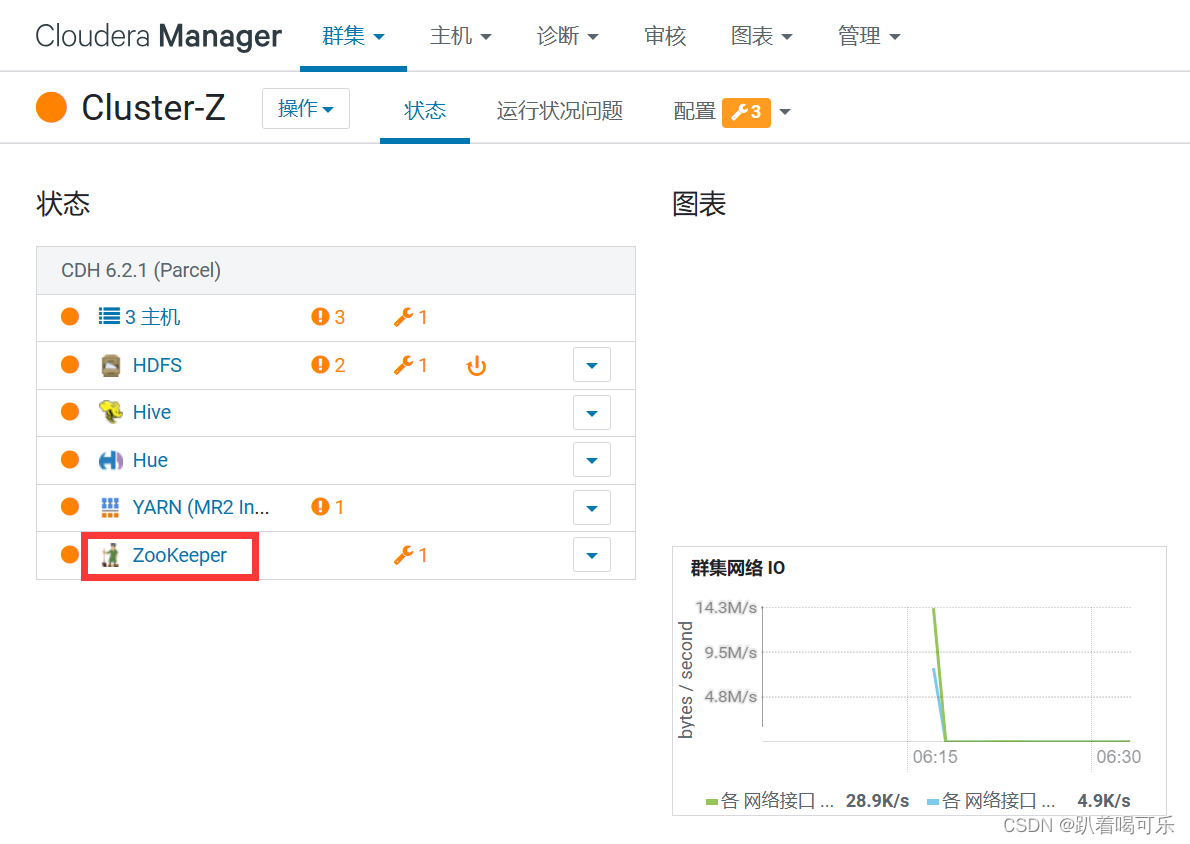
Task: Click the Hive health status dot
Action: click(x=70, y=411)
